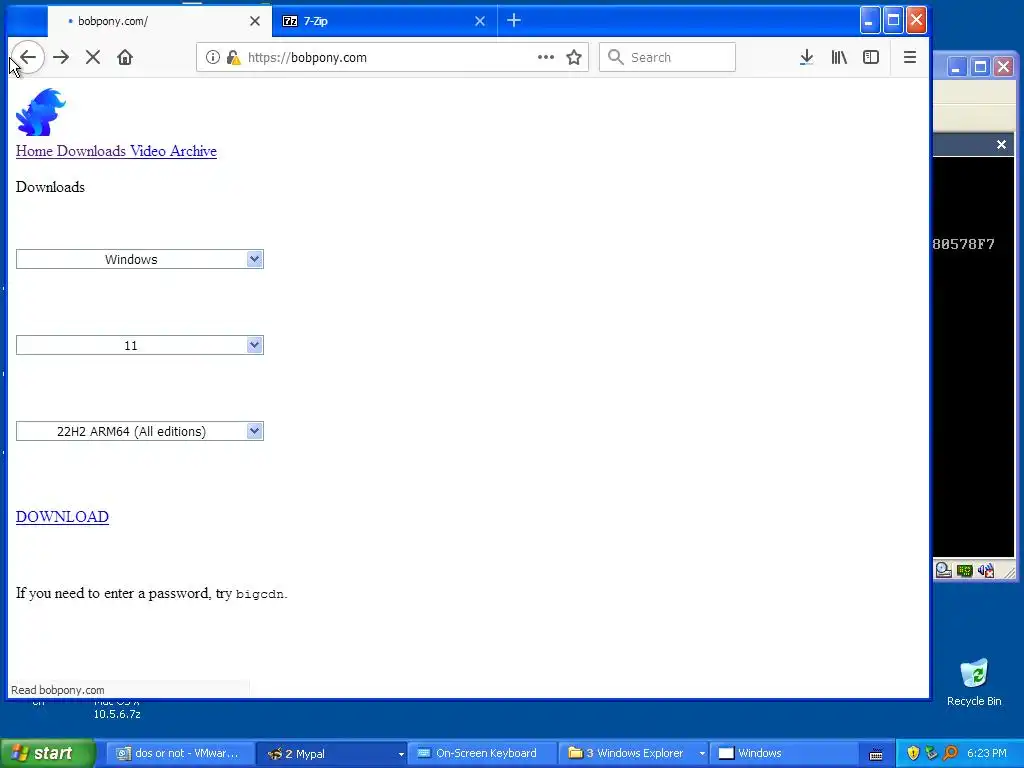Open the Recycle Bin desktop icon
This screenshot has height=768, width=1024.
(974, 682)
